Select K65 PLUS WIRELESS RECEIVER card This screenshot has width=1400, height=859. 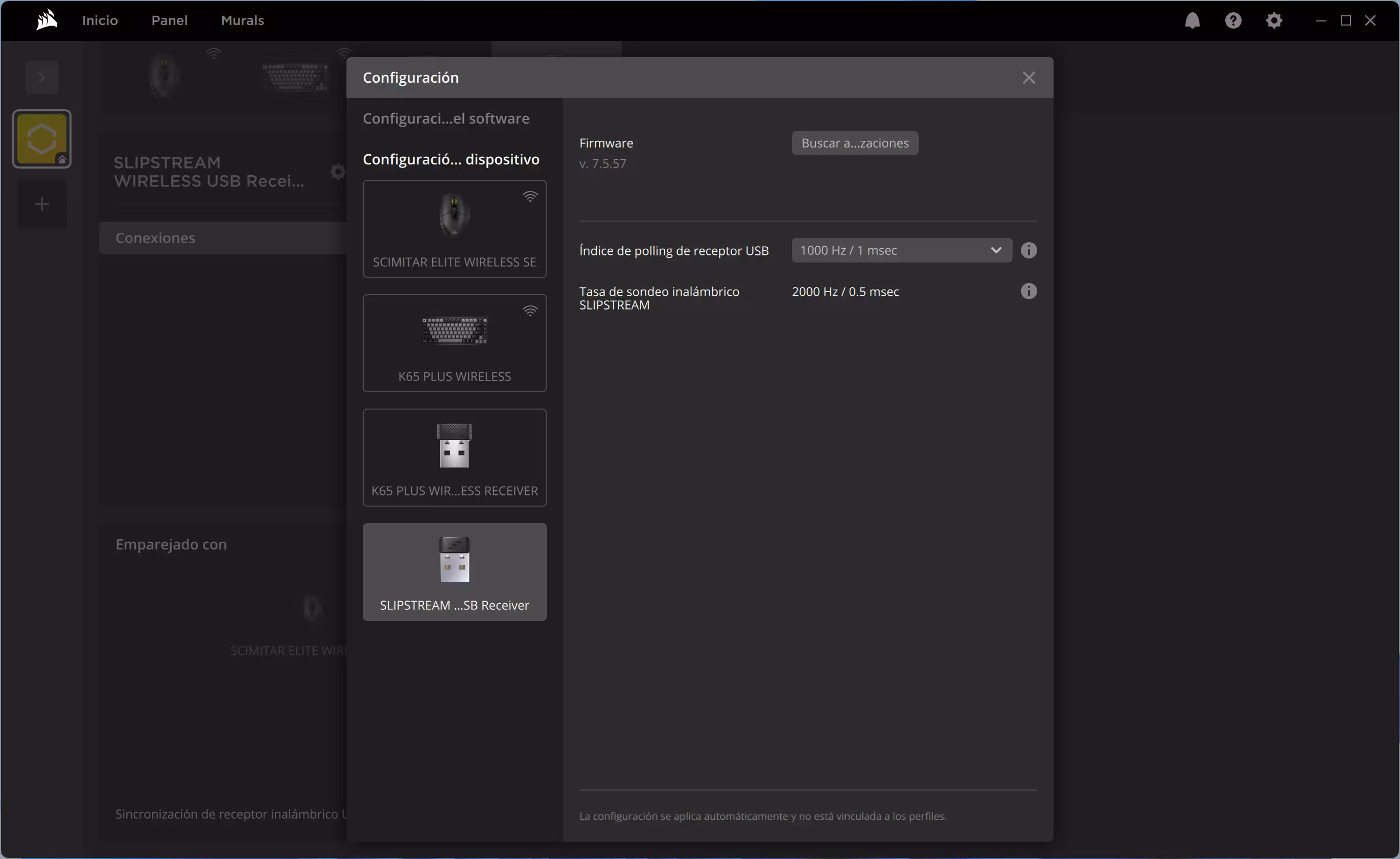click(454, 458)
